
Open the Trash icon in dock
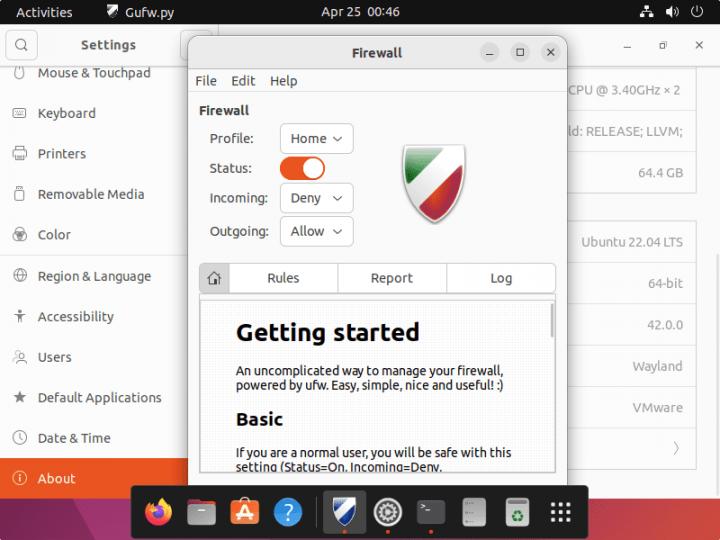click(517, 512)
